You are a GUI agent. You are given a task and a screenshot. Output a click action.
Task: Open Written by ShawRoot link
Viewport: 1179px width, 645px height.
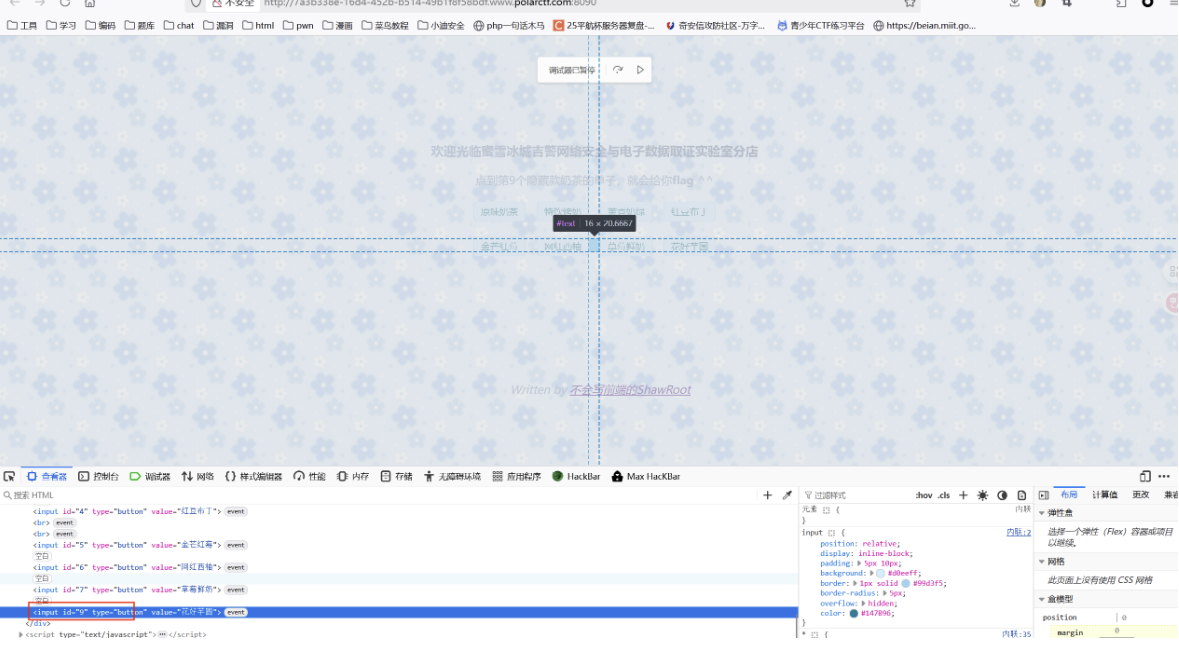(x=630, y=390)
